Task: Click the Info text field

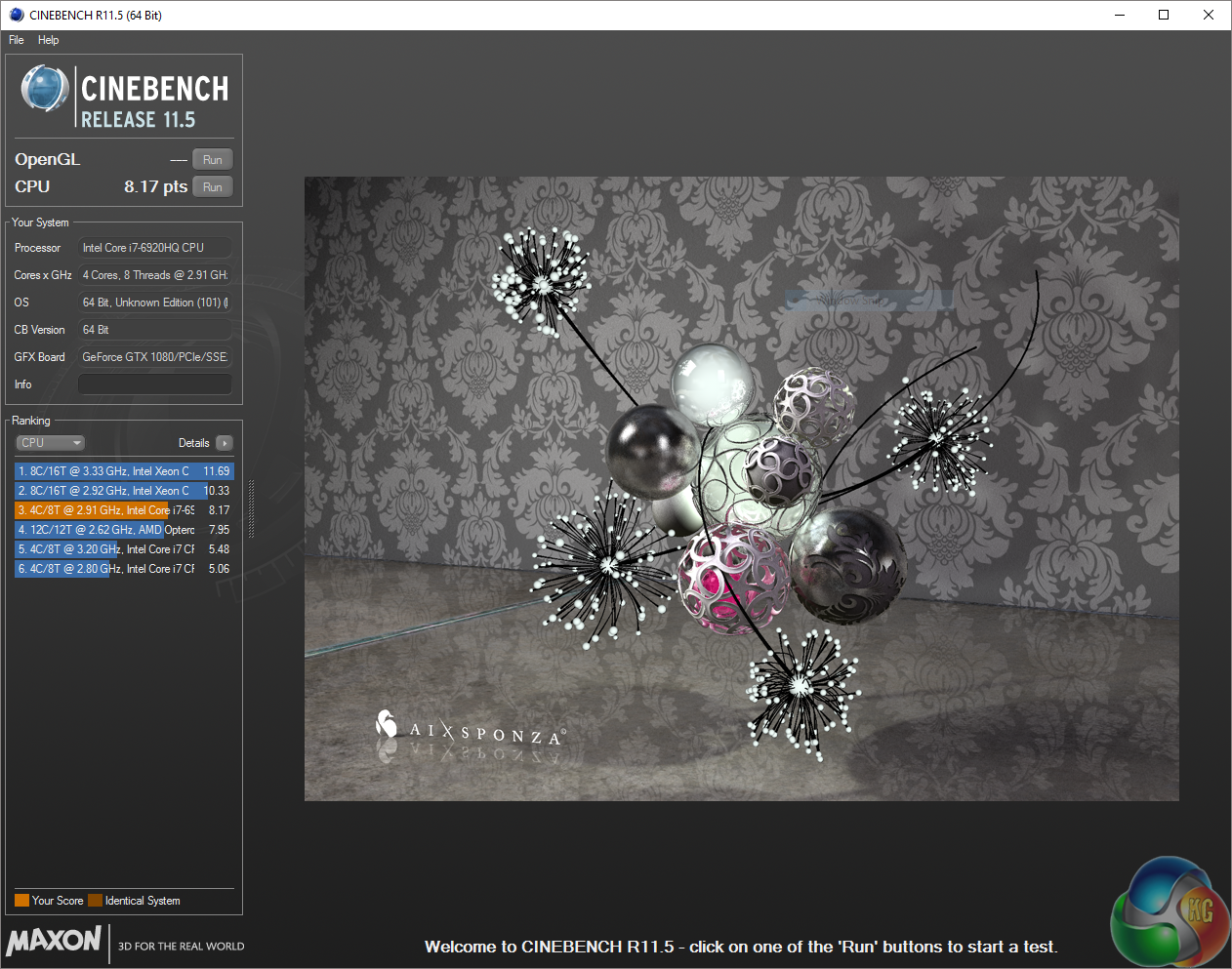Action: (154, 384)
